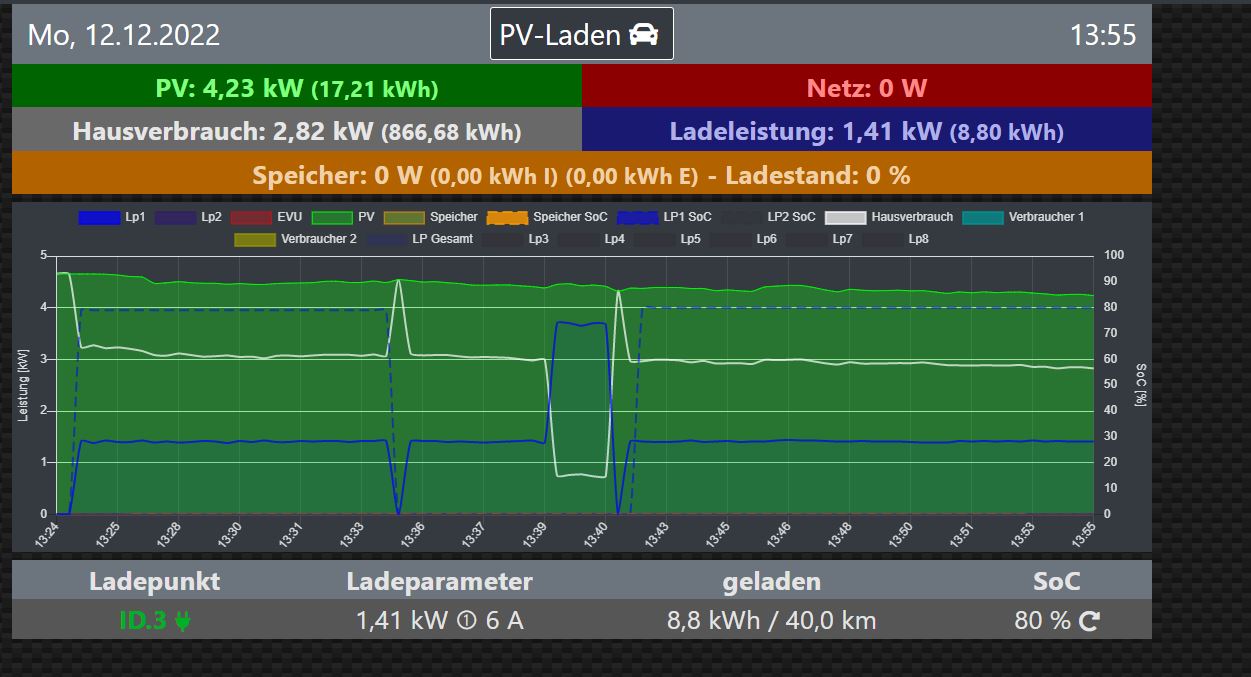1251x677 pixels.
Task: Open the PV-Laden charge mode selector
Action: pyautogui.click(x=581, y=35)
